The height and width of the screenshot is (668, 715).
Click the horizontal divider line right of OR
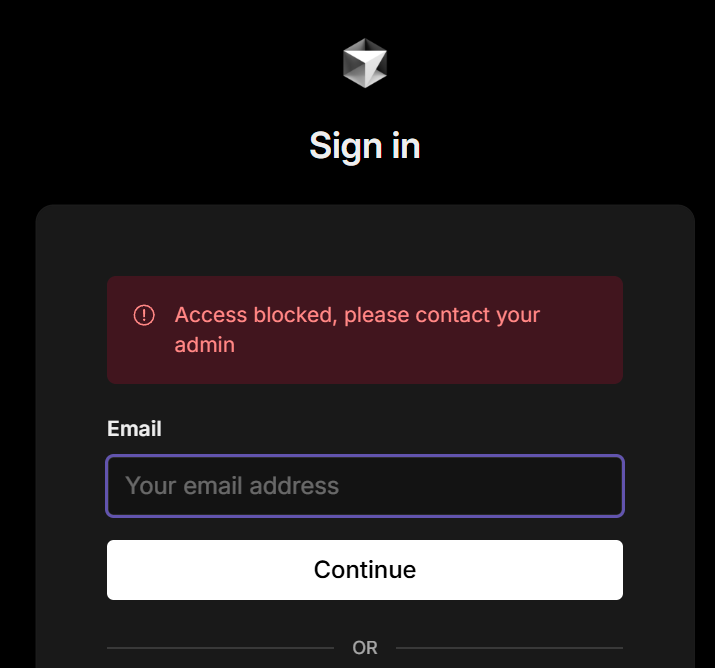(x=509, y=648)
